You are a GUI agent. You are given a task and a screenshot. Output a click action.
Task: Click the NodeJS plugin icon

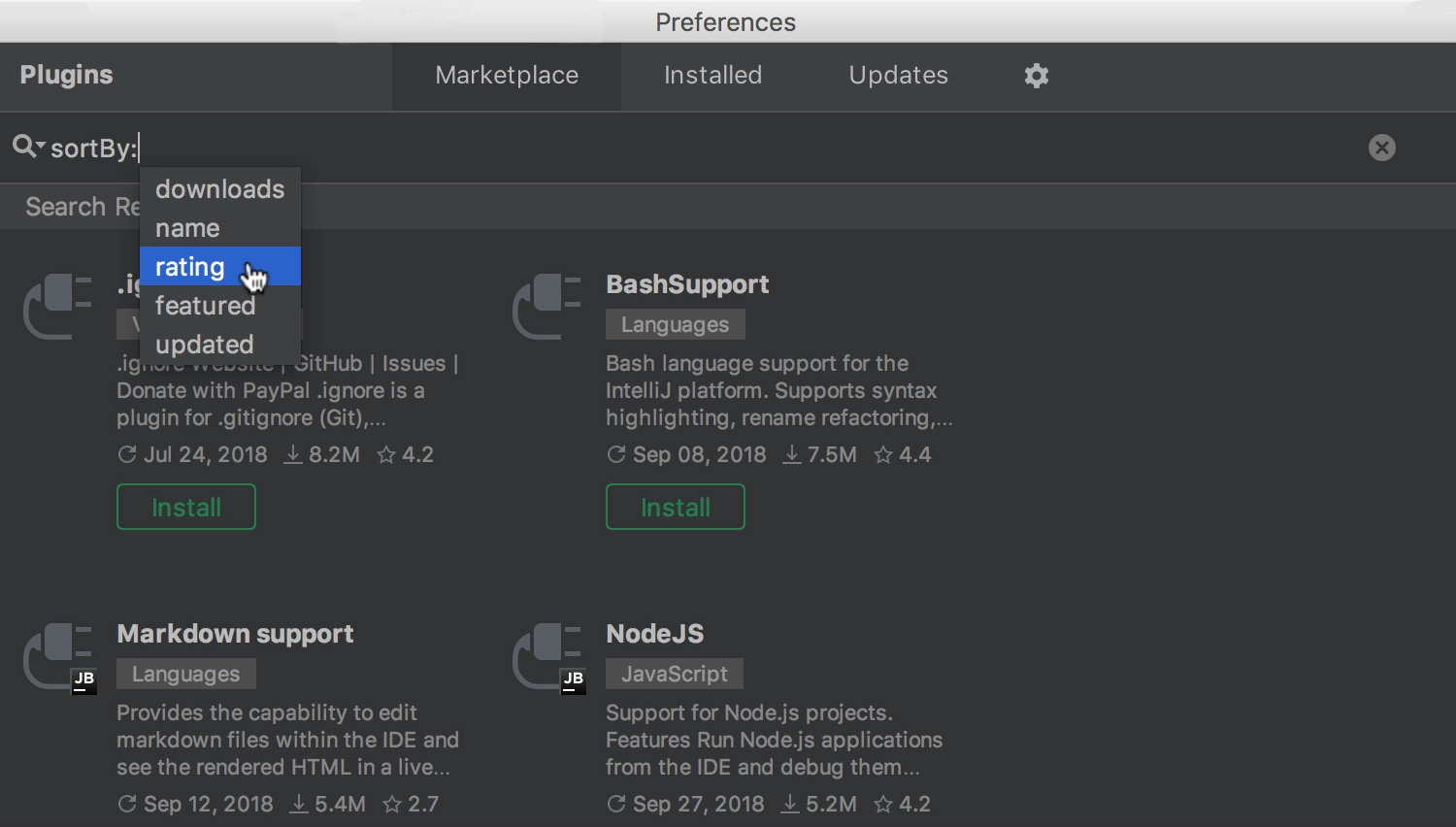548,657
